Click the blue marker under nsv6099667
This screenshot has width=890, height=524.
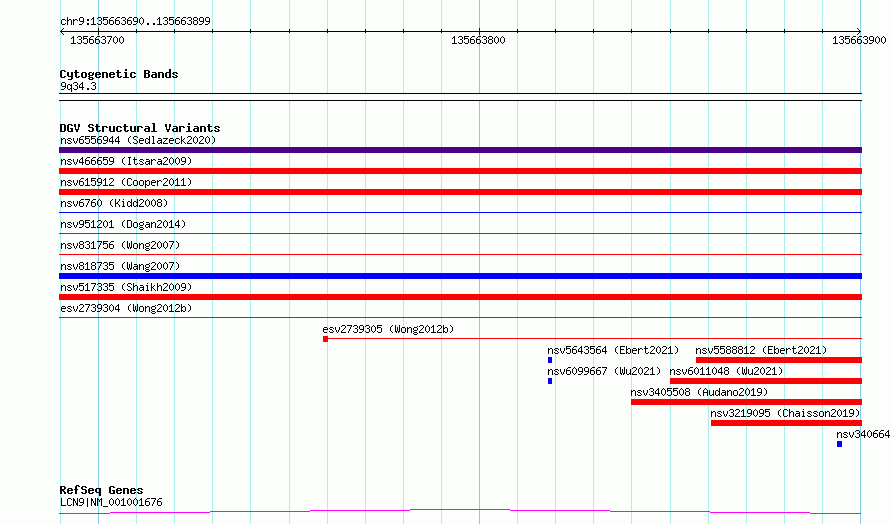click(550, 381)
